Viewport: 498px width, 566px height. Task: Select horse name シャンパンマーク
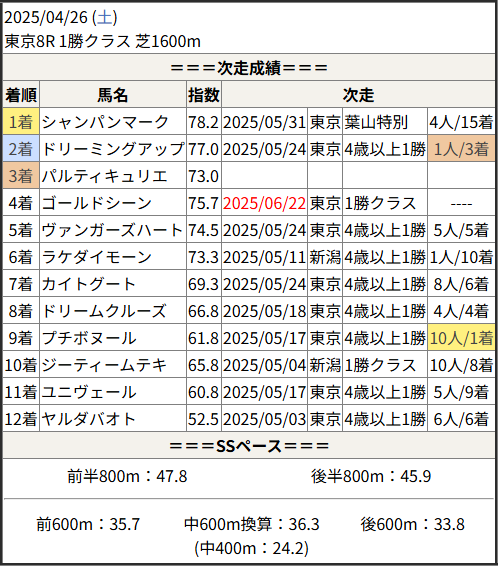tap(105, 122)
